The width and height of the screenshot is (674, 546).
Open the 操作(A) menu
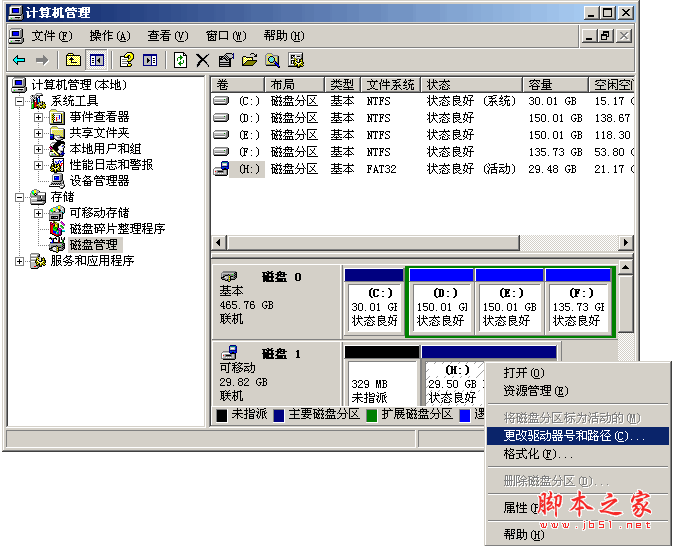pyautogui.click(x=110, y=36)
